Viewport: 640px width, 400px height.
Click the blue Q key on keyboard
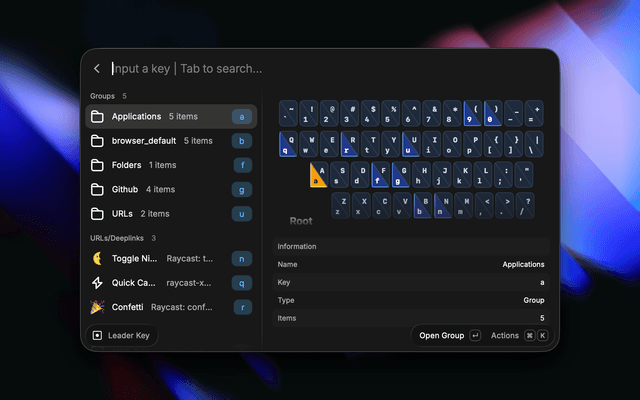(288, 144)
